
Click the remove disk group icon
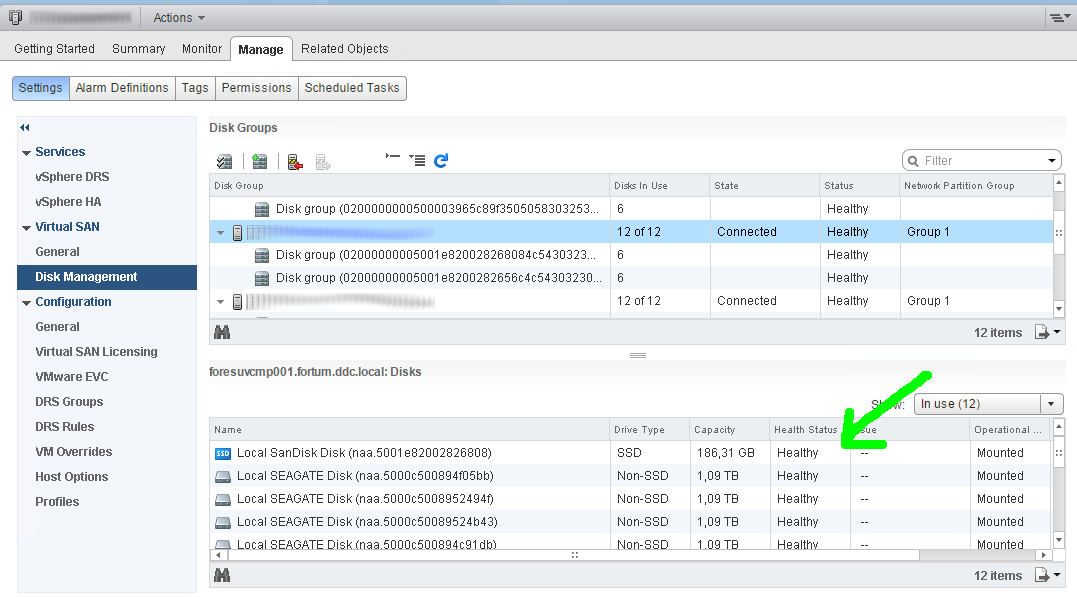295,161
